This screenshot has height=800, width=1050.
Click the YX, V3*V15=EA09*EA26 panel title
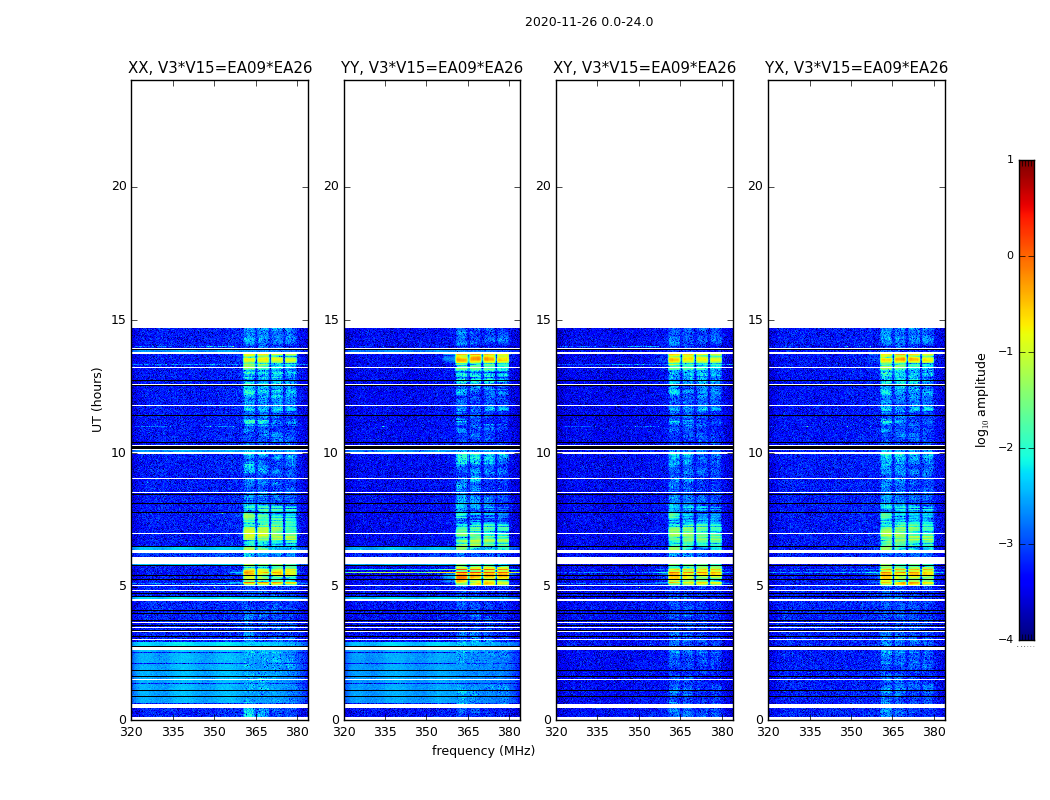(856, 68)
